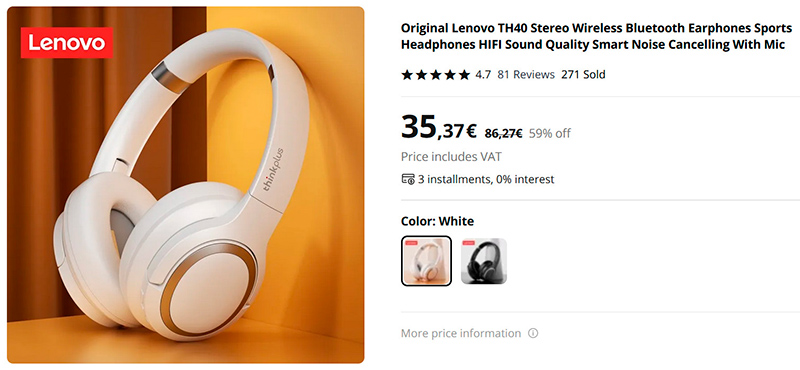This screenshot has height=370, width=800.
Task: Click the 59% off discount label
Action: (x=549, y=134)
